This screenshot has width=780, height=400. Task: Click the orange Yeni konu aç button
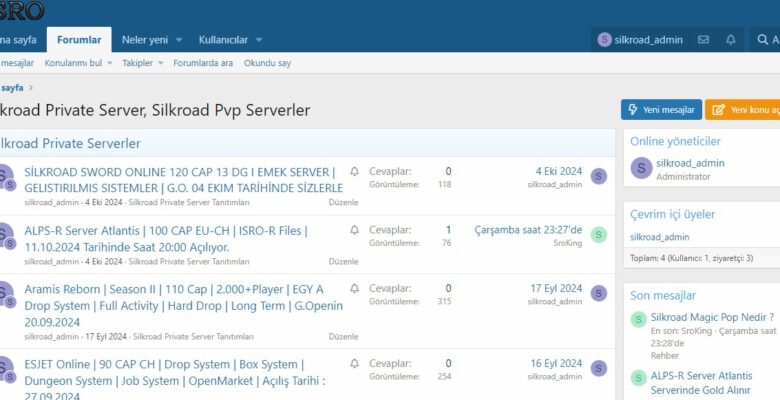[742, 110]
